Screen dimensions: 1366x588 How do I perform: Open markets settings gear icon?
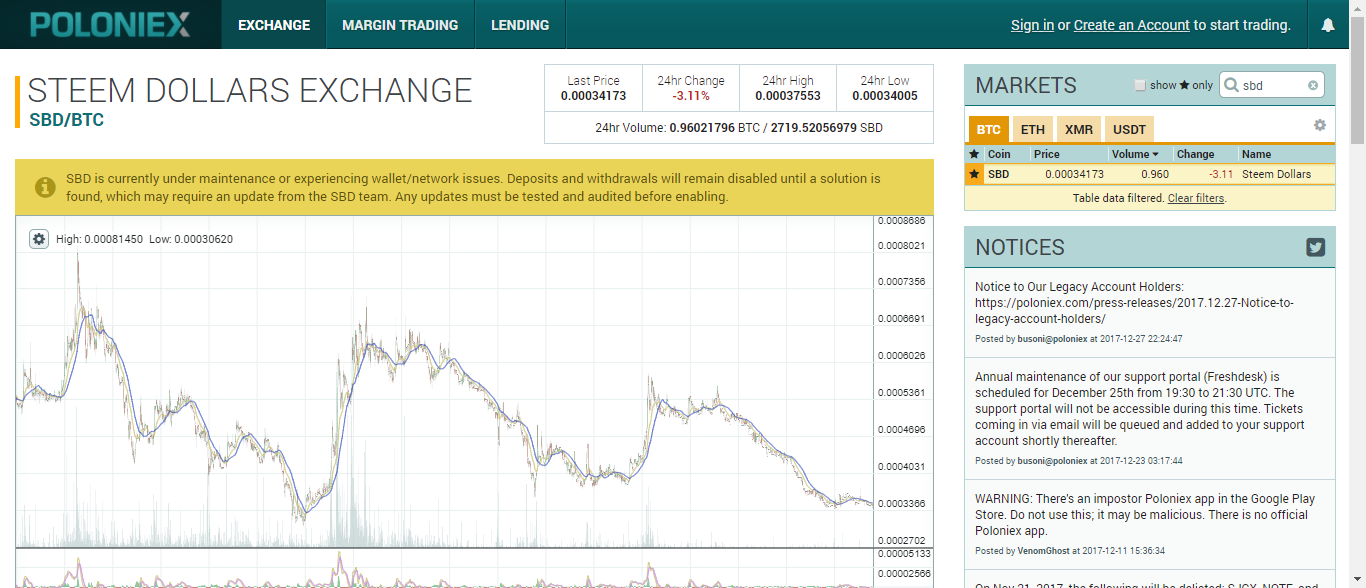tap(1320, 125)
